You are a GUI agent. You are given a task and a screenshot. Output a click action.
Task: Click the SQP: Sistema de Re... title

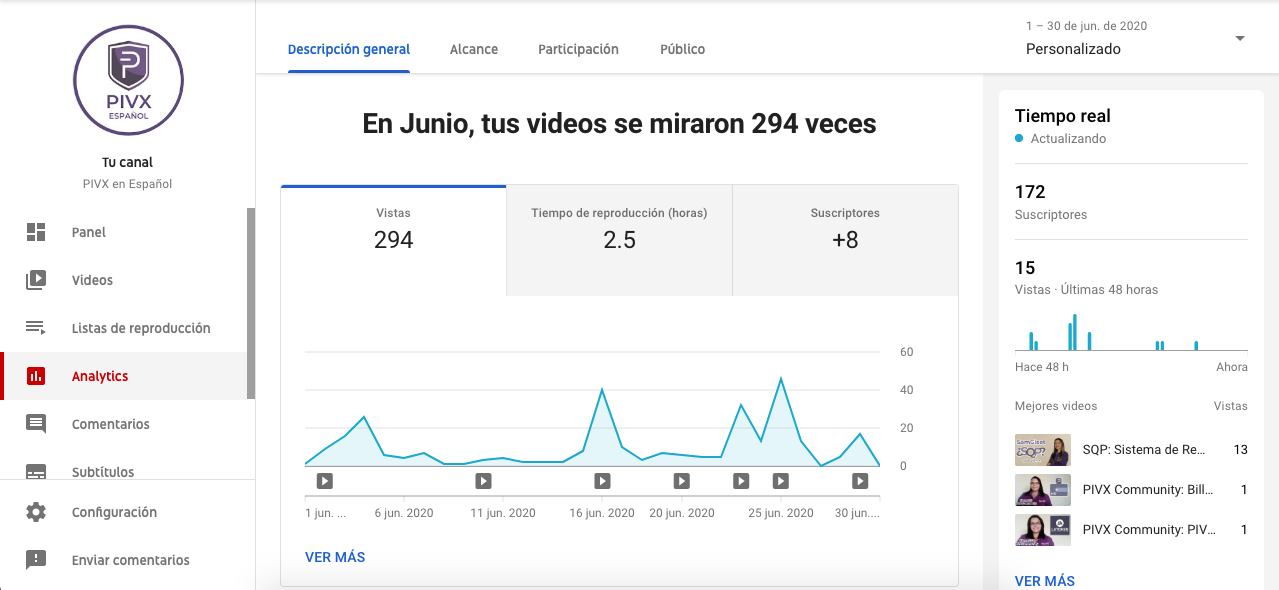(x=1144, y=450)
